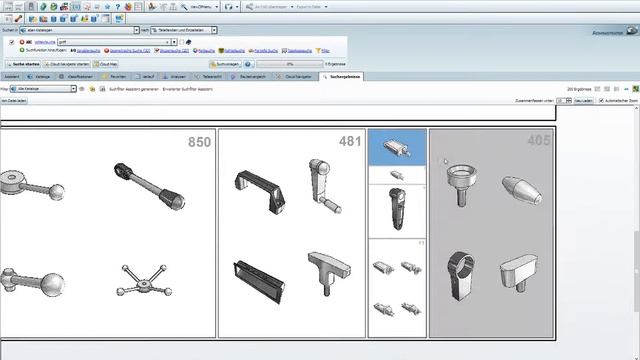Switch to the Analysen tab
This screenshot has width=640, height=360.
(x=175, y=77)
